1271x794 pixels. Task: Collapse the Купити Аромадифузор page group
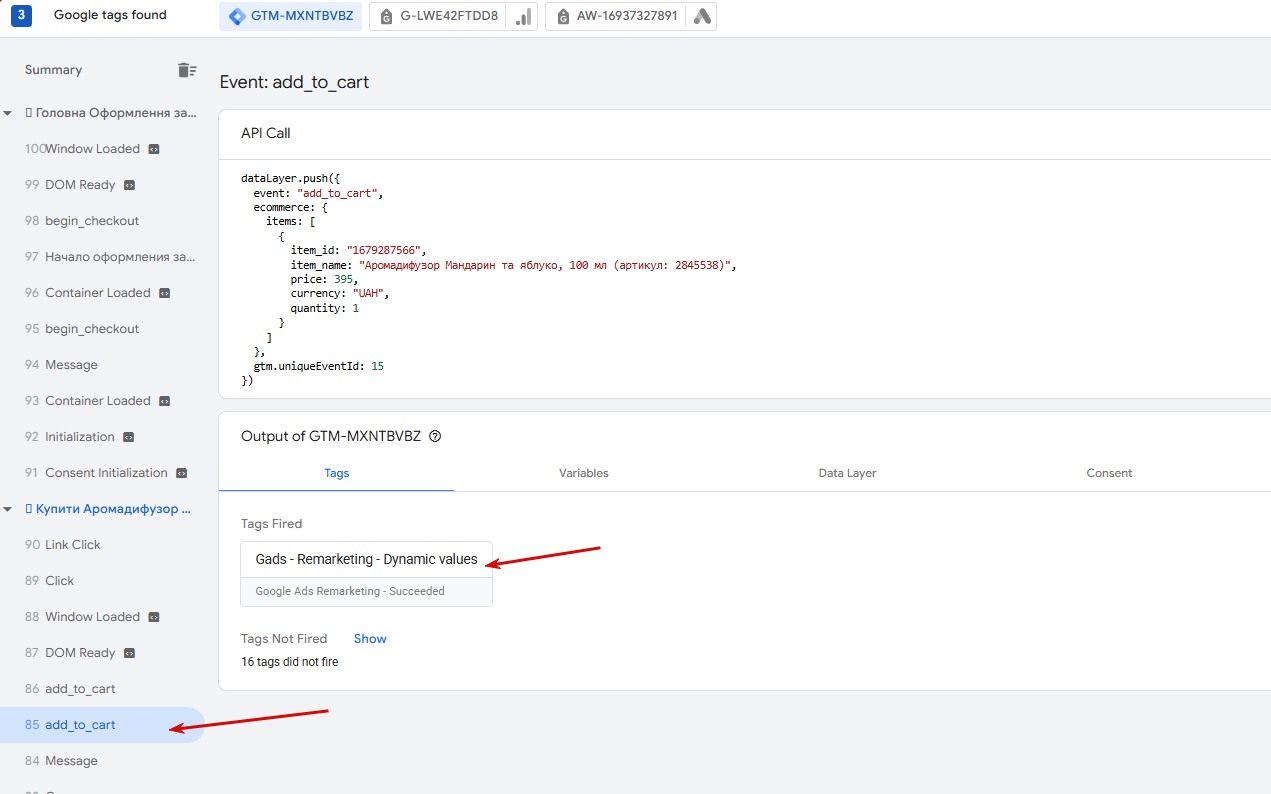(8, 510)
